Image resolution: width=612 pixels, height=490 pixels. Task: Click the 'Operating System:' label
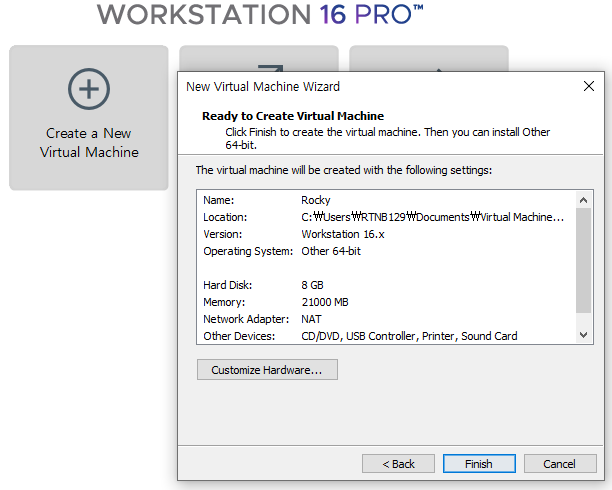pos(248,251)
